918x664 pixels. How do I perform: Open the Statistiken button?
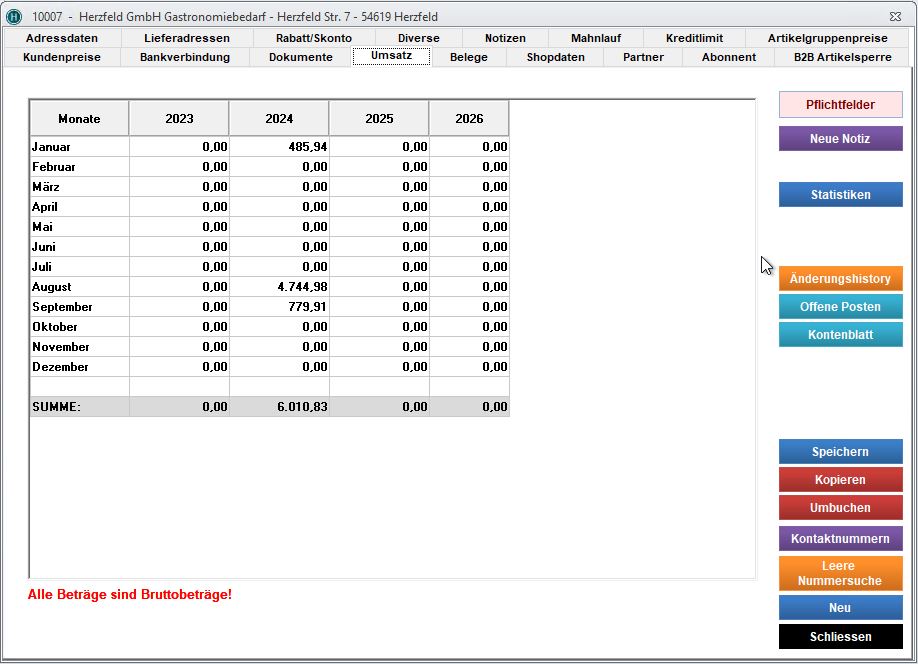coord(840,195)
